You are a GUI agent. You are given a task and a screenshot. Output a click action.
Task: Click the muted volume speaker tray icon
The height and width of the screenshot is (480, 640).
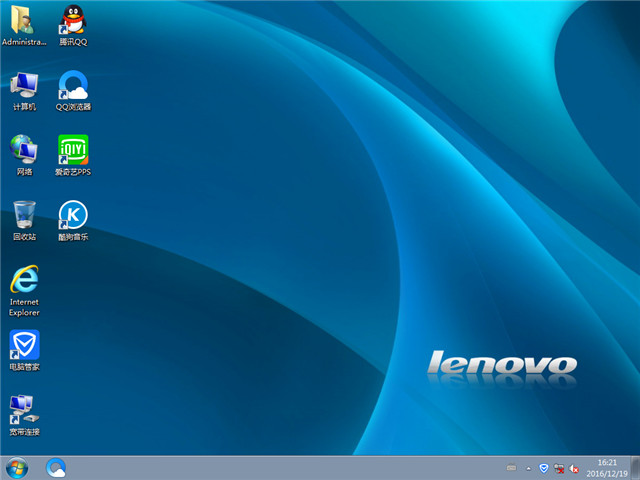click(574, 468)
